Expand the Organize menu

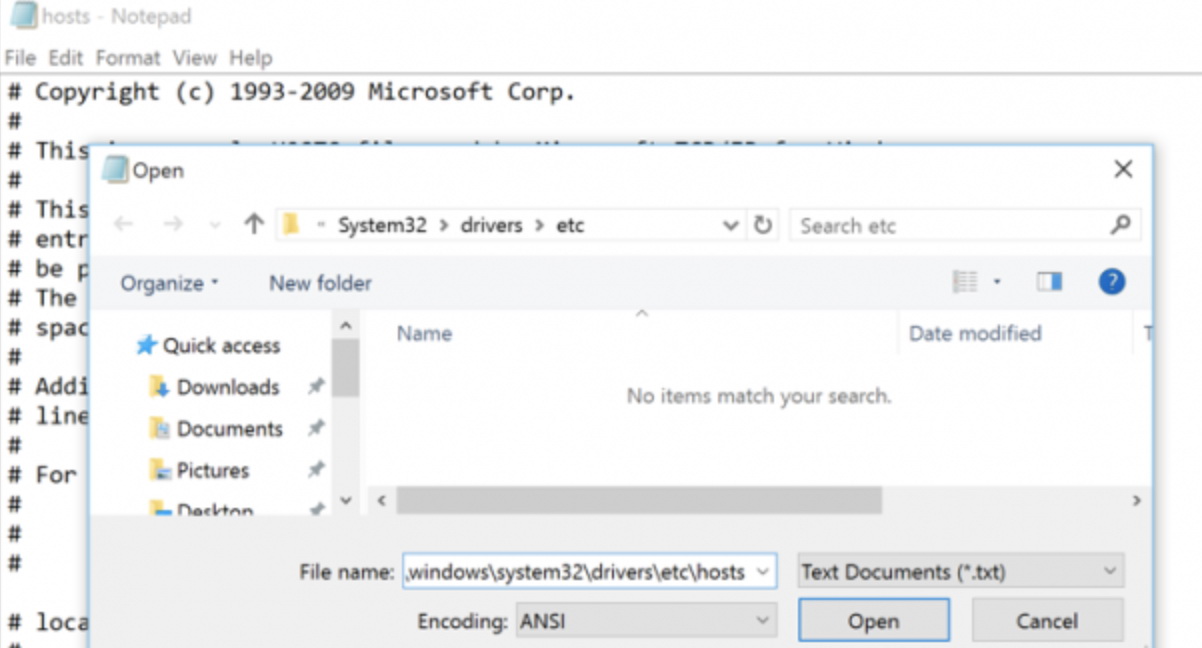(x=169, y=283)
